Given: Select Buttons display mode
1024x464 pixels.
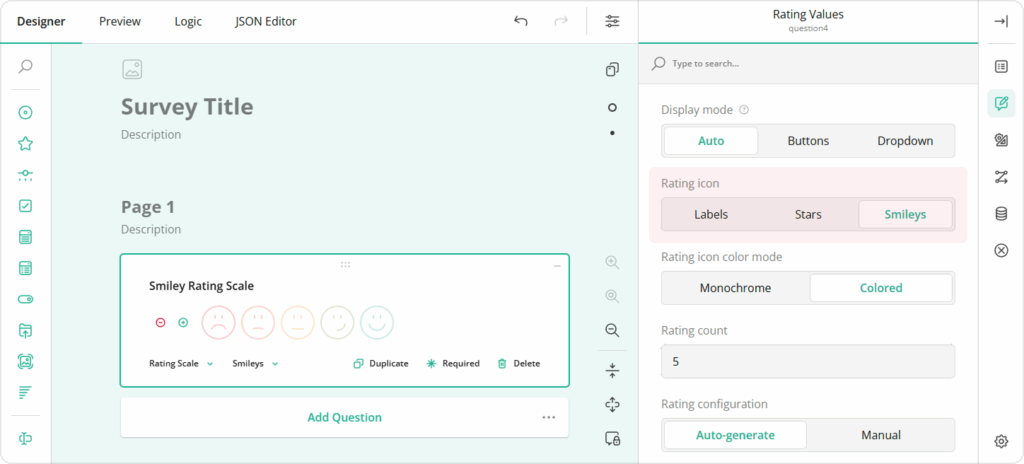Looking at the screenshot, I should [808, 141].
